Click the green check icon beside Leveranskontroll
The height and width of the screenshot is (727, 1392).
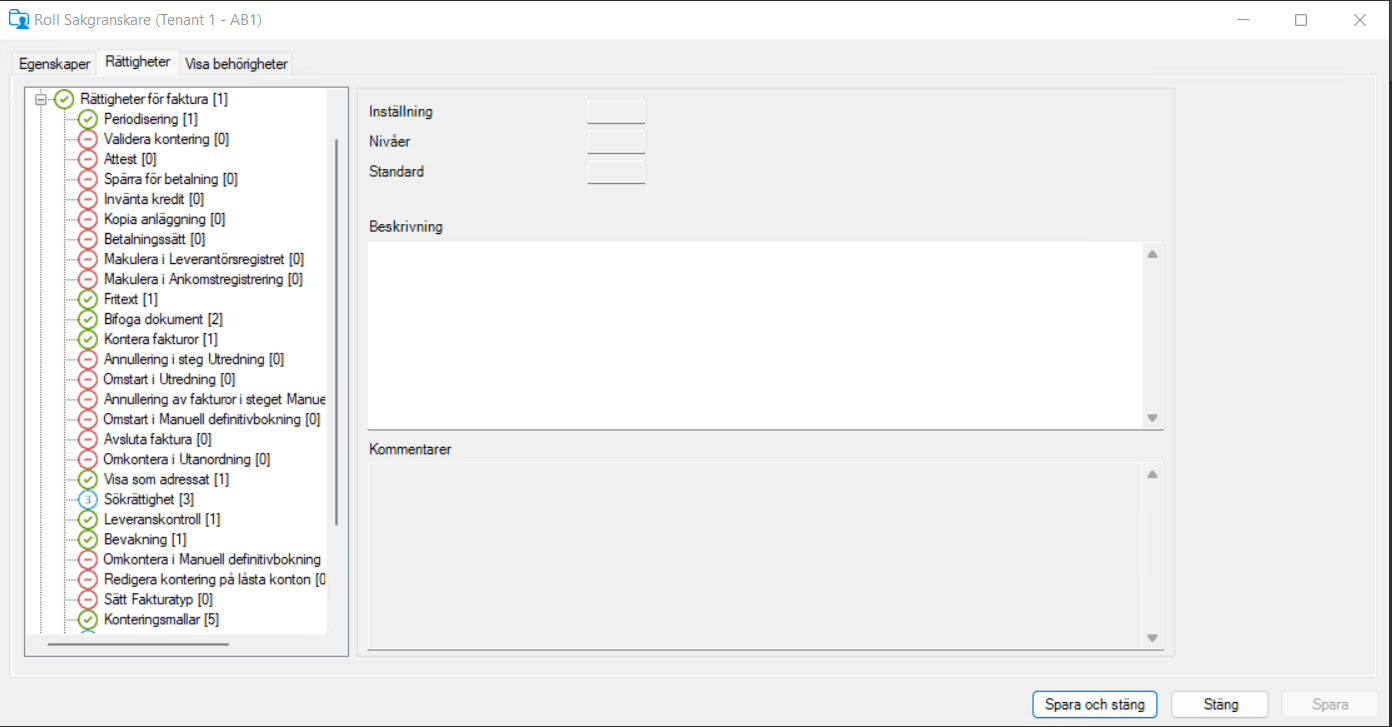point(88,519)
